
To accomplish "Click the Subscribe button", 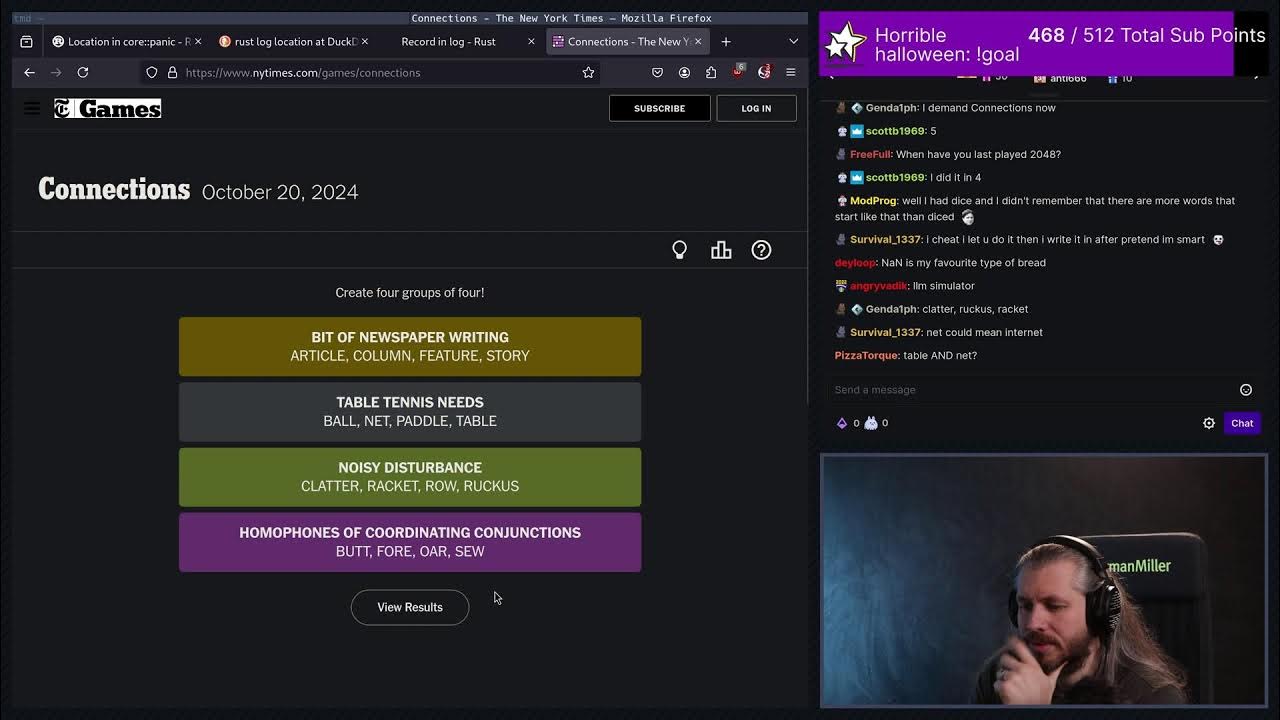I will [x=659, y=108].
